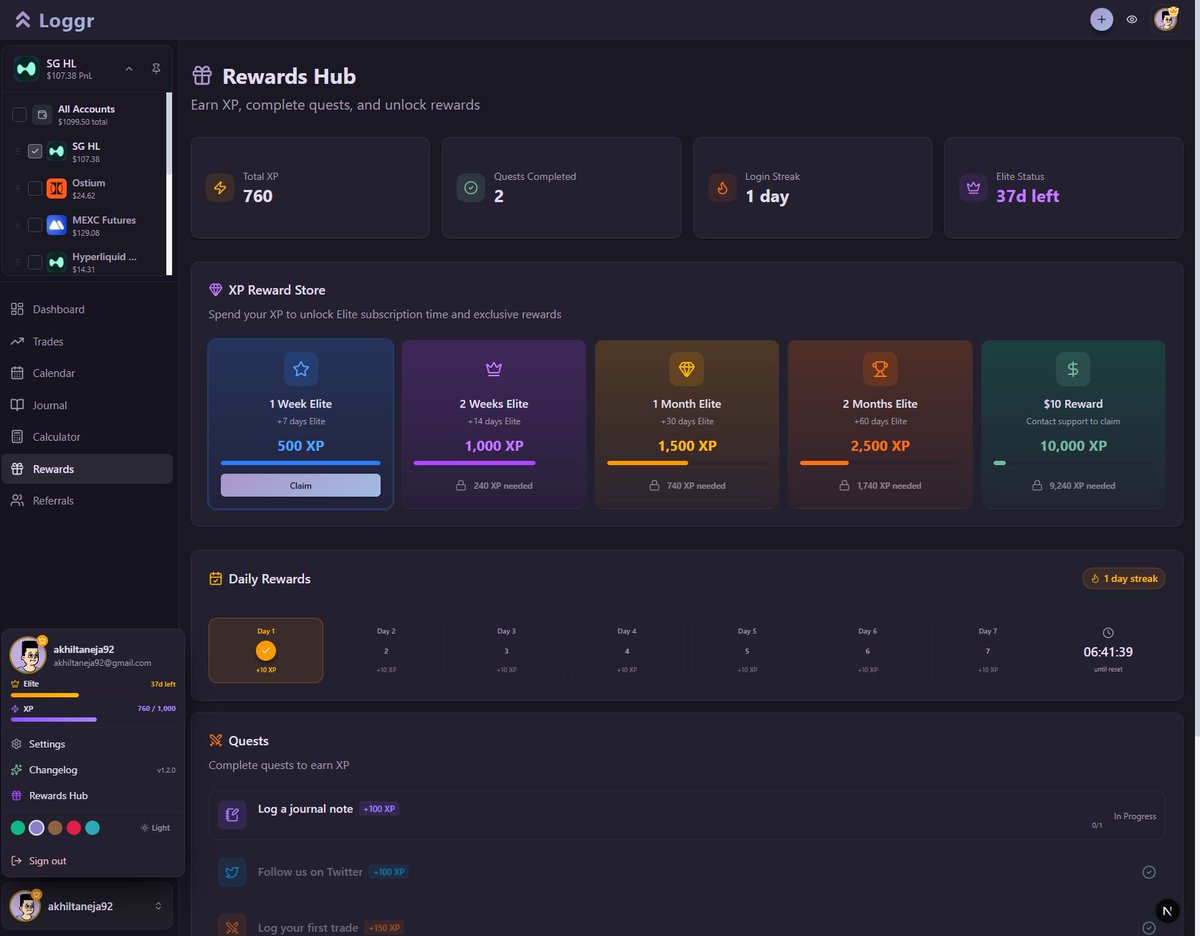The height and width of the screenshot is (936, 1200).
Task: Sign out of the account
Action: tap(92, 861)
